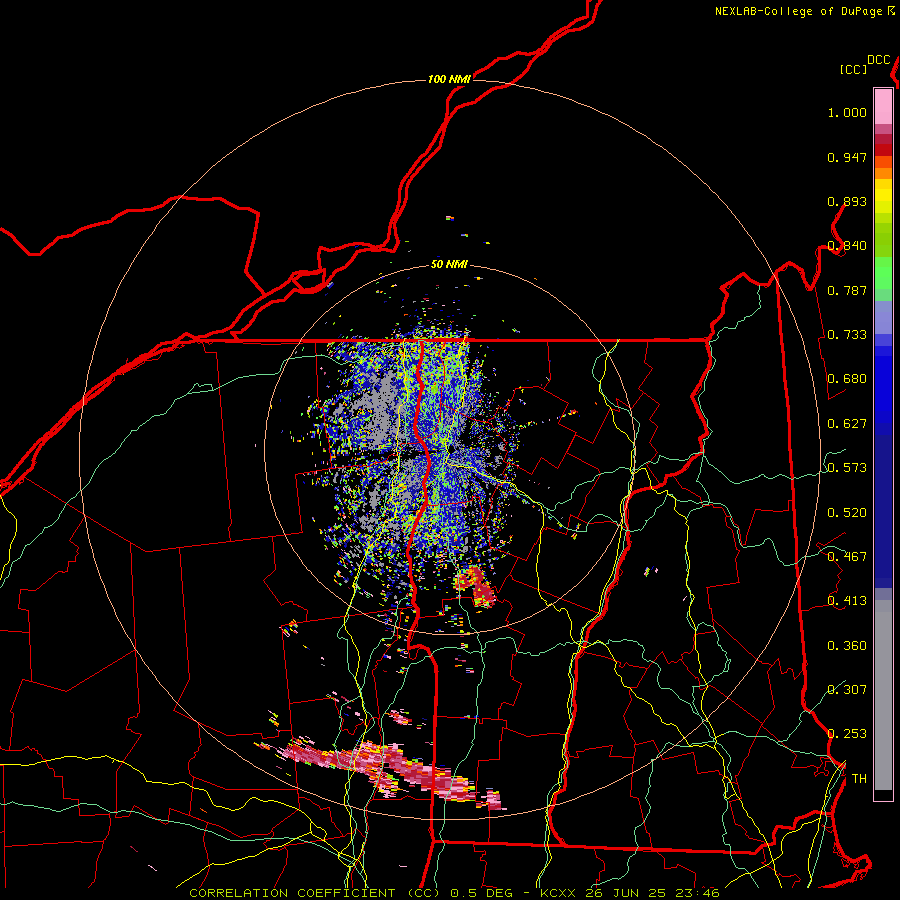Image resolution: width=900 pixels, height=900 pixels.
Task: Select the 0.893 scale value
Action: [x=847, y=201]
